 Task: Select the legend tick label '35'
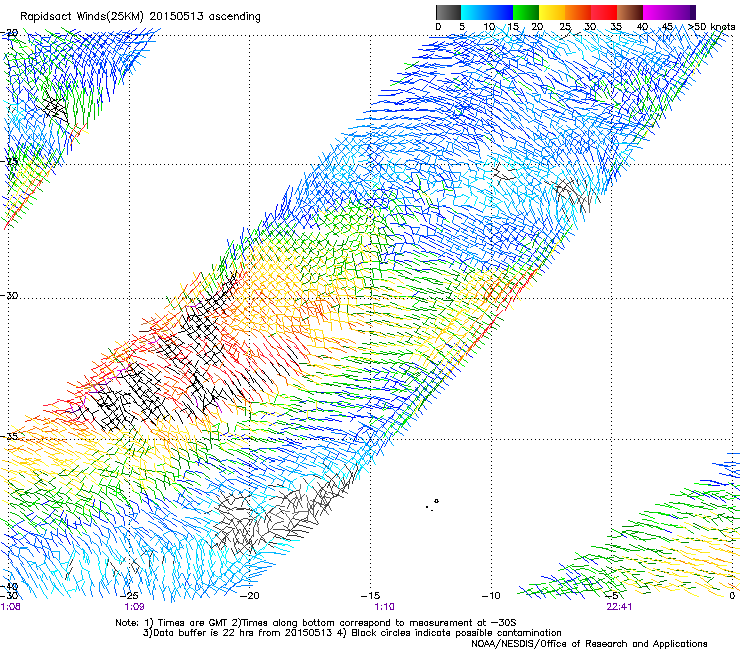(616, 27)
